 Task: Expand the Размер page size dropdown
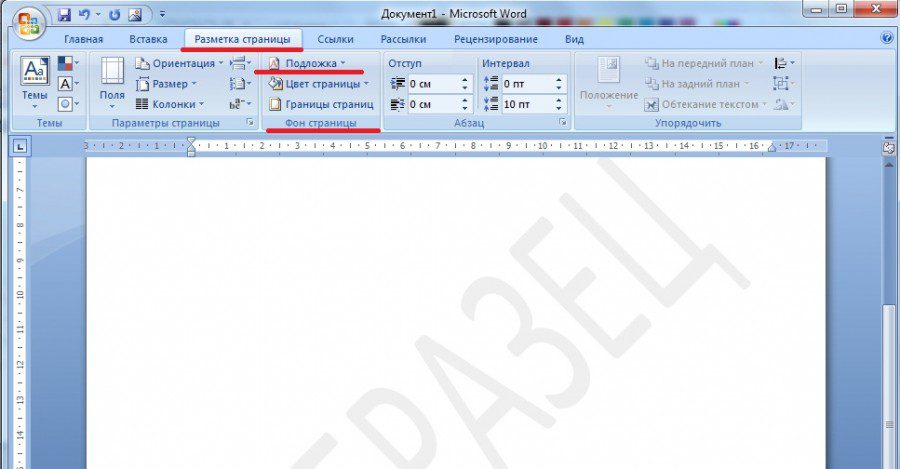click(166, 84)
